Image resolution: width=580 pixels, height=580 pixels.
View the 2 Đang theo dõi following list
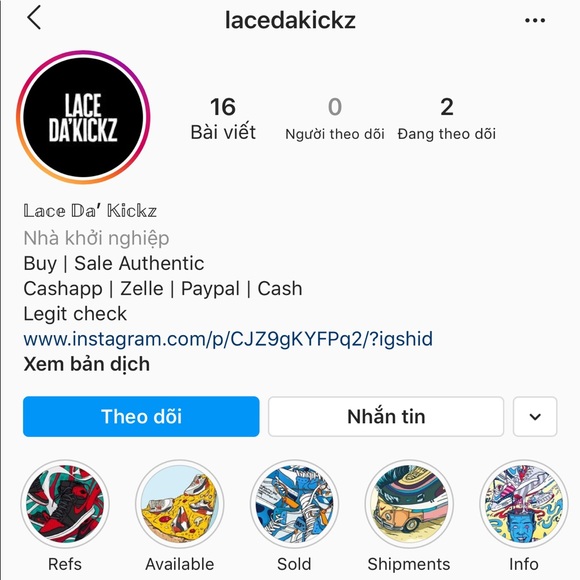447,118
